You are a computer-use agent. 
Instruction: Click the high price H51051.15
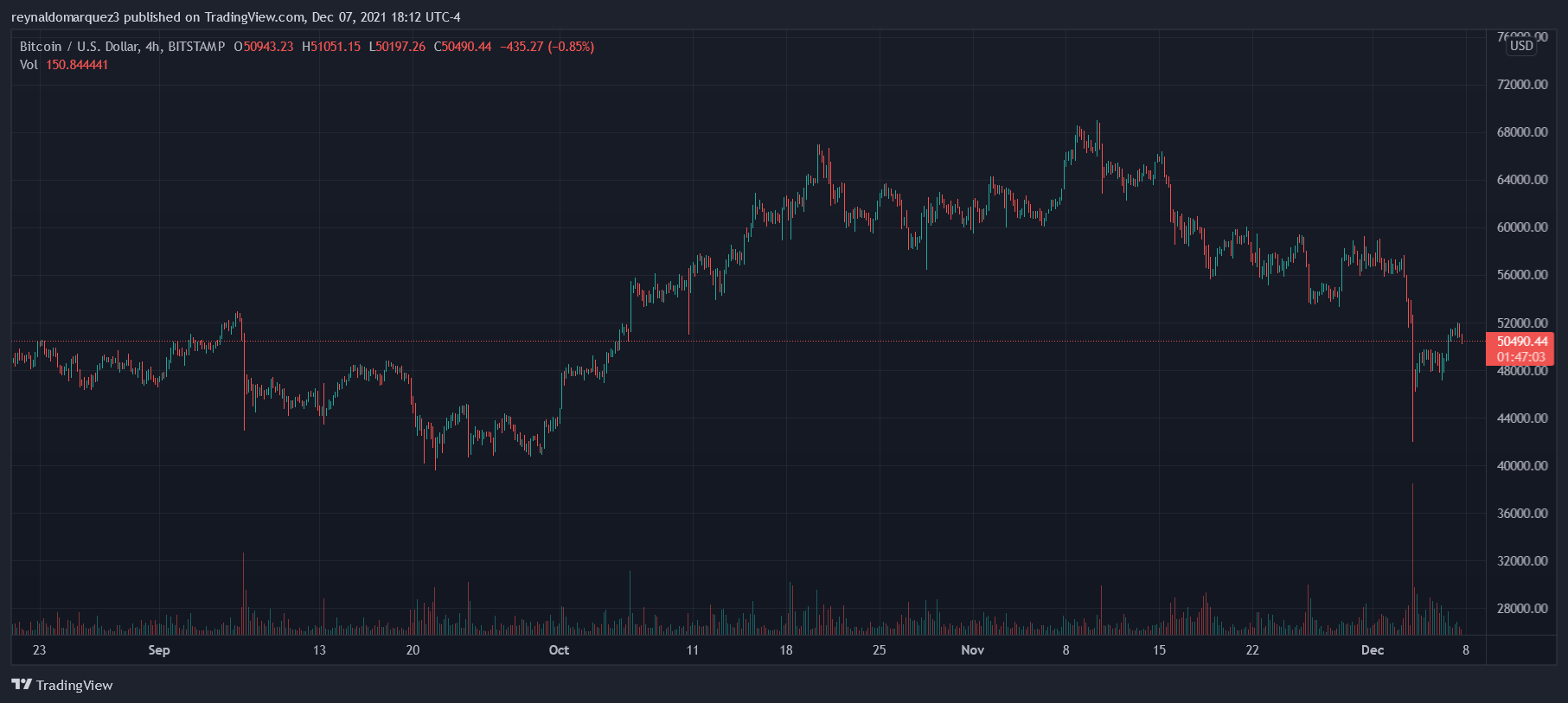tap(331, 47)
